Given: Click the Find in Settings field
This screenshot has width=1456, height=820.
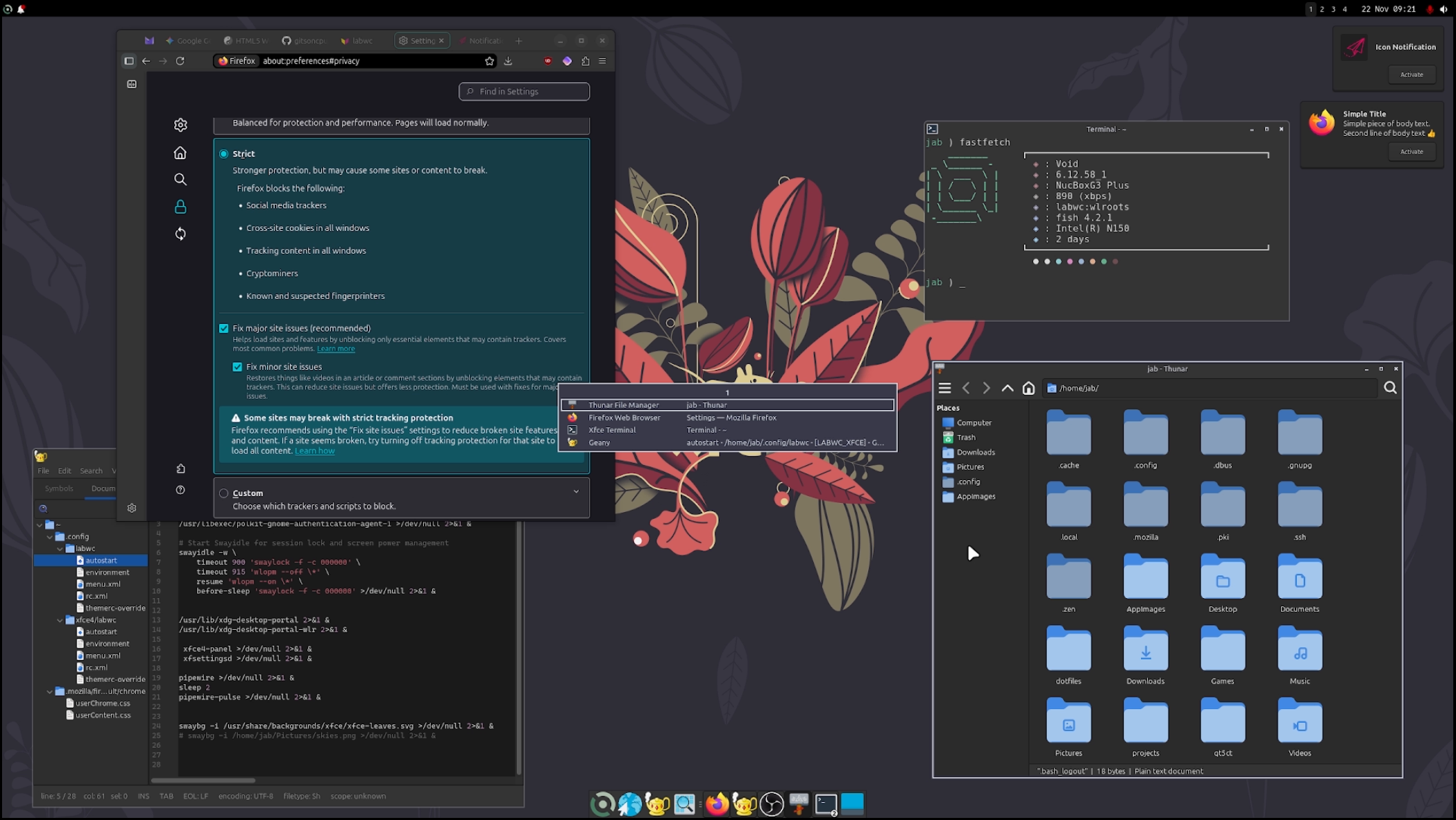Looking at the screenshot, I should click(524, 91).
